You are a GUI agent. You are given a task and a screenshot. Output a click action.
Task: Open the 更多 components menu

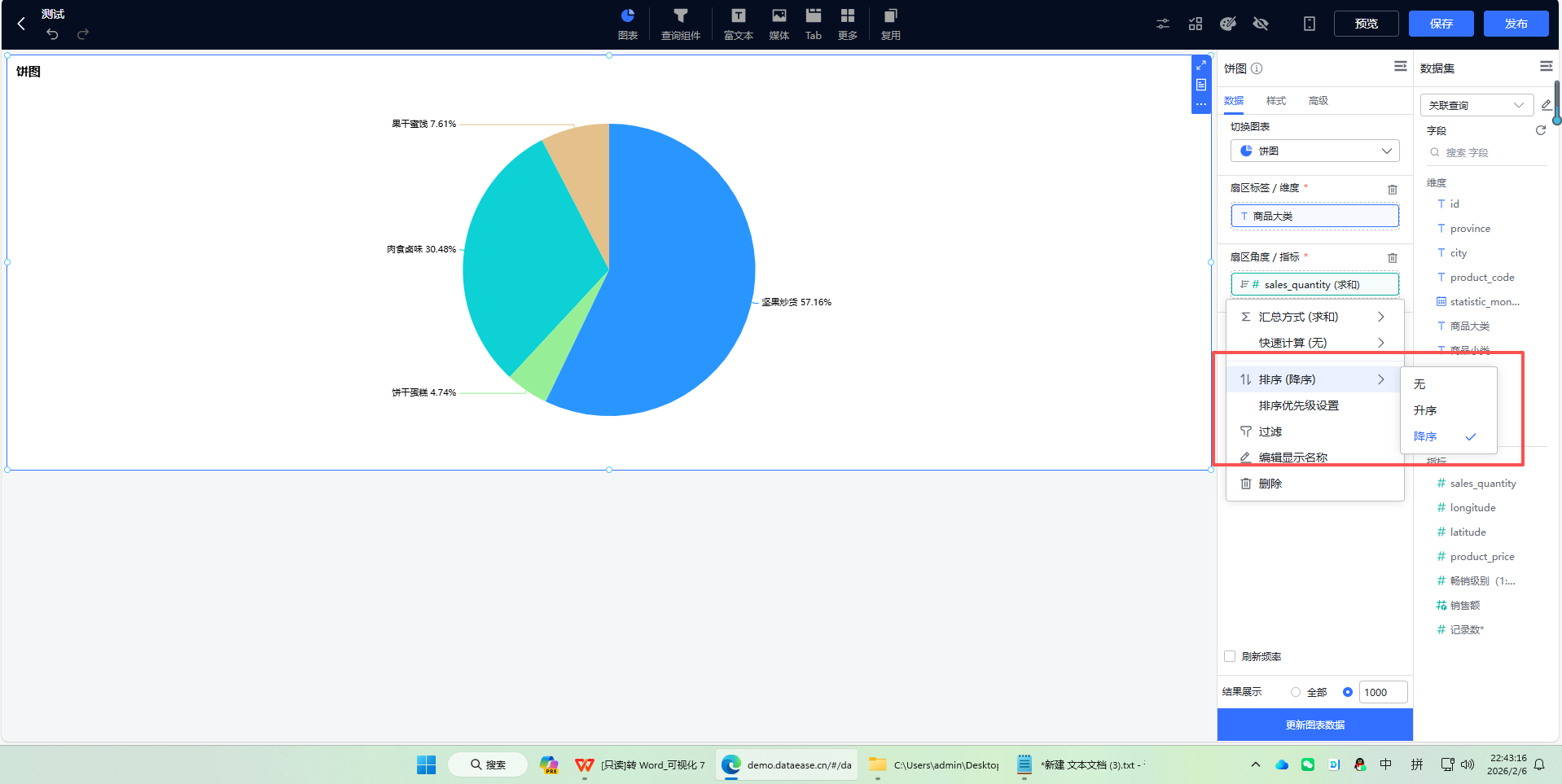(848, 24)
